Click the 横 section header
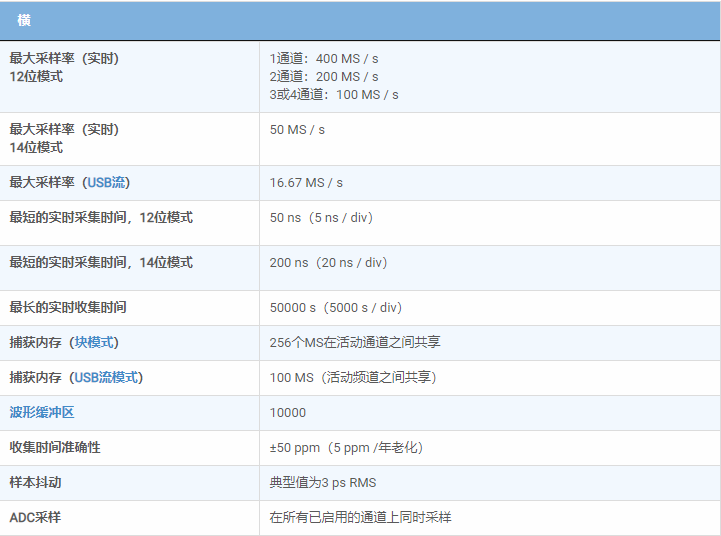The image size is (721, 536). 24,20
